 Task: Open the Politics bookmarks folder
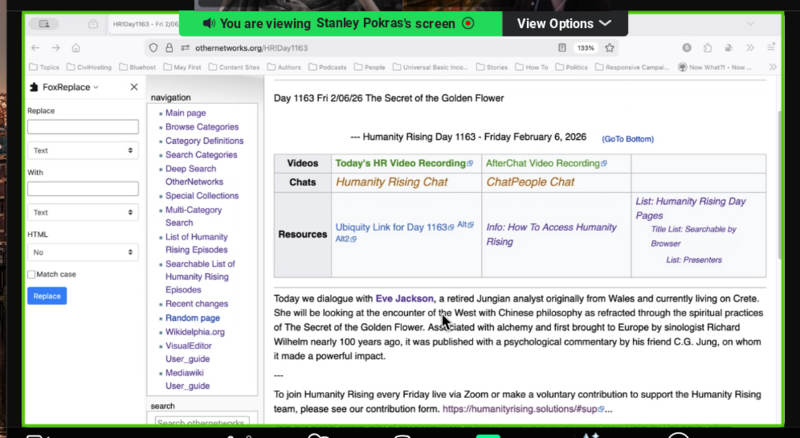point(572,67)
